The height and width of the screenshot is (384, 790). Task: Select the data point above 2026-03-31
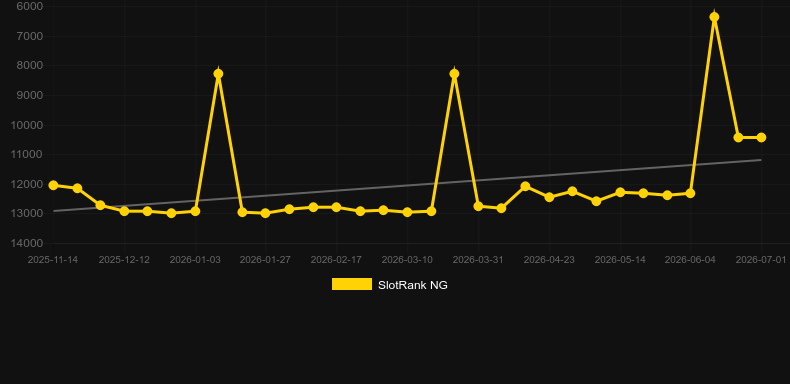coord(478,206)
